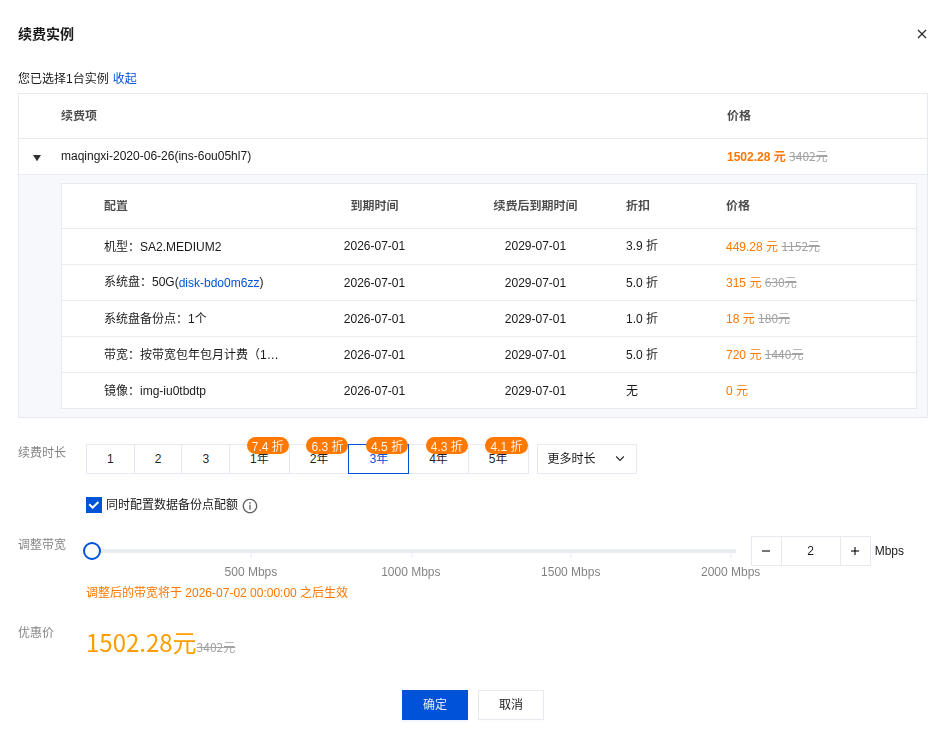This screenshot has height=740, width=950.
Task: Click info icon beside 数据备份点配额
Action: (x=250, y=505)
